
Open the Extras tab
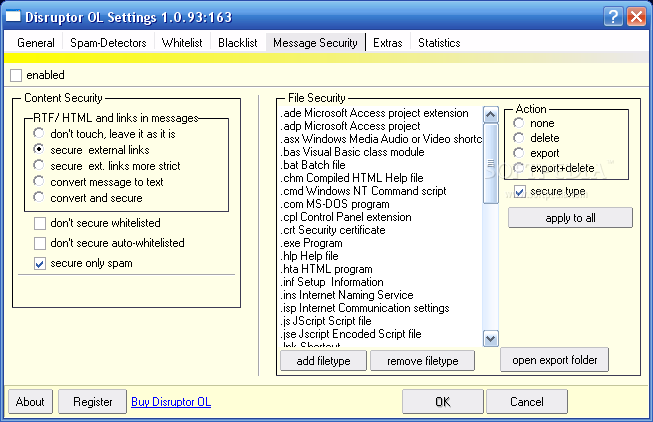click(x=388, y=43)
